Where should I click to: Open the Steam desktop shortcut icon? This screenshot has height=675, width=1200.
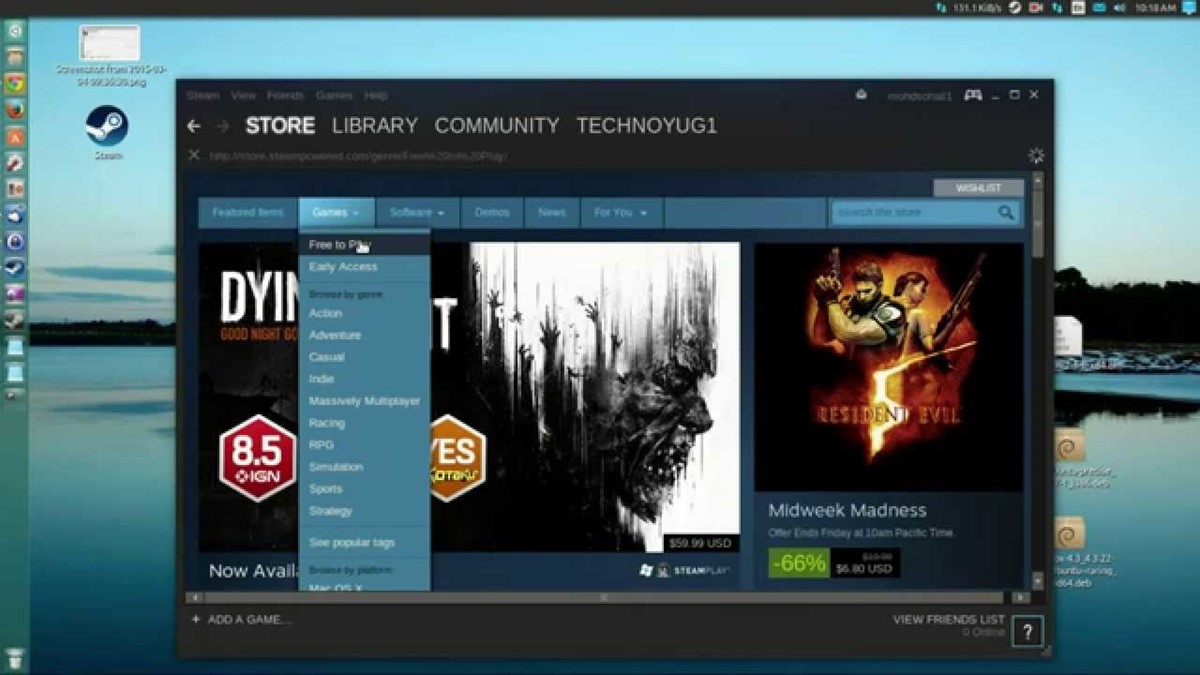[x=107, y=127]
